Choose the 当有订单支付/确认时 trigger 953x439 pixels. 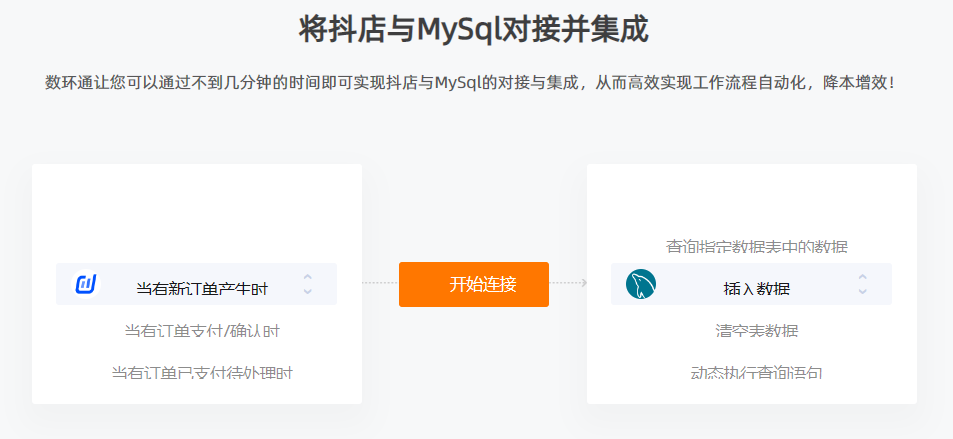(202, 331)
